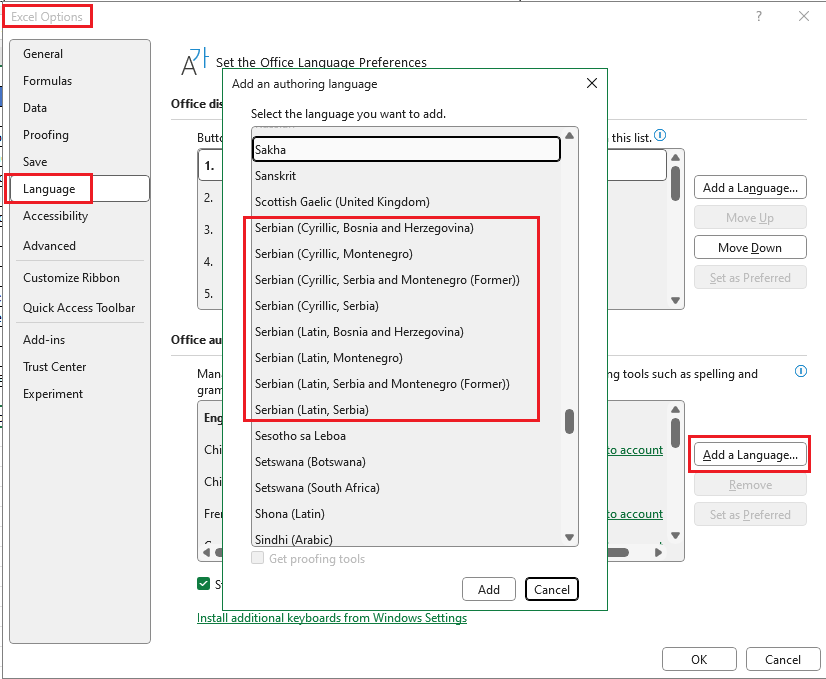Screen dimensions: 826x679
Task: Select Sakha in the language list
Action: coord(406,150)
